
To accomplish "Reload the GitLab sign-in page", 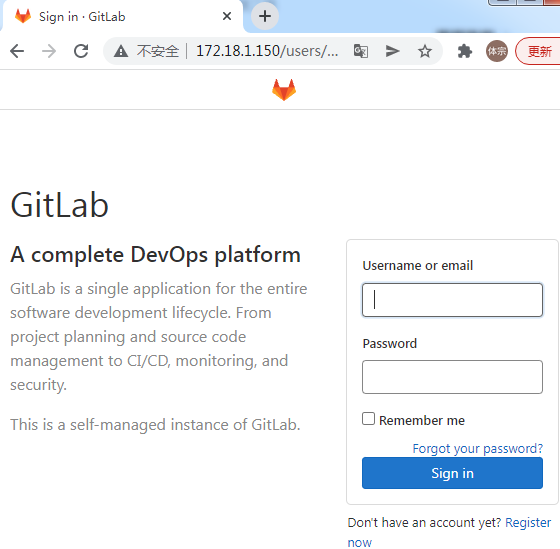I will click(81, 51).
